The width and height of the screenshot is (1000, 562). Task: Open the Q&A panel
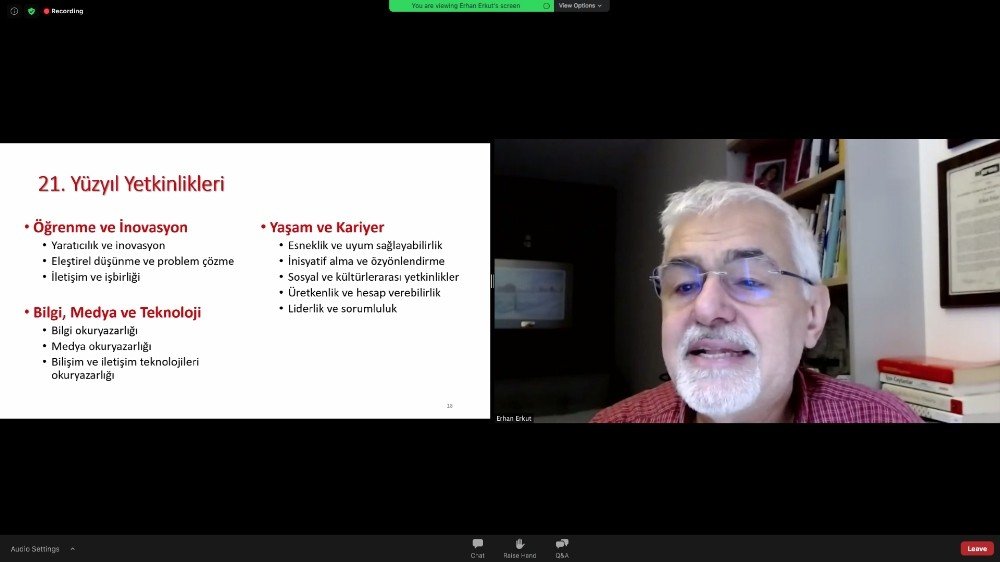(562, 548)
